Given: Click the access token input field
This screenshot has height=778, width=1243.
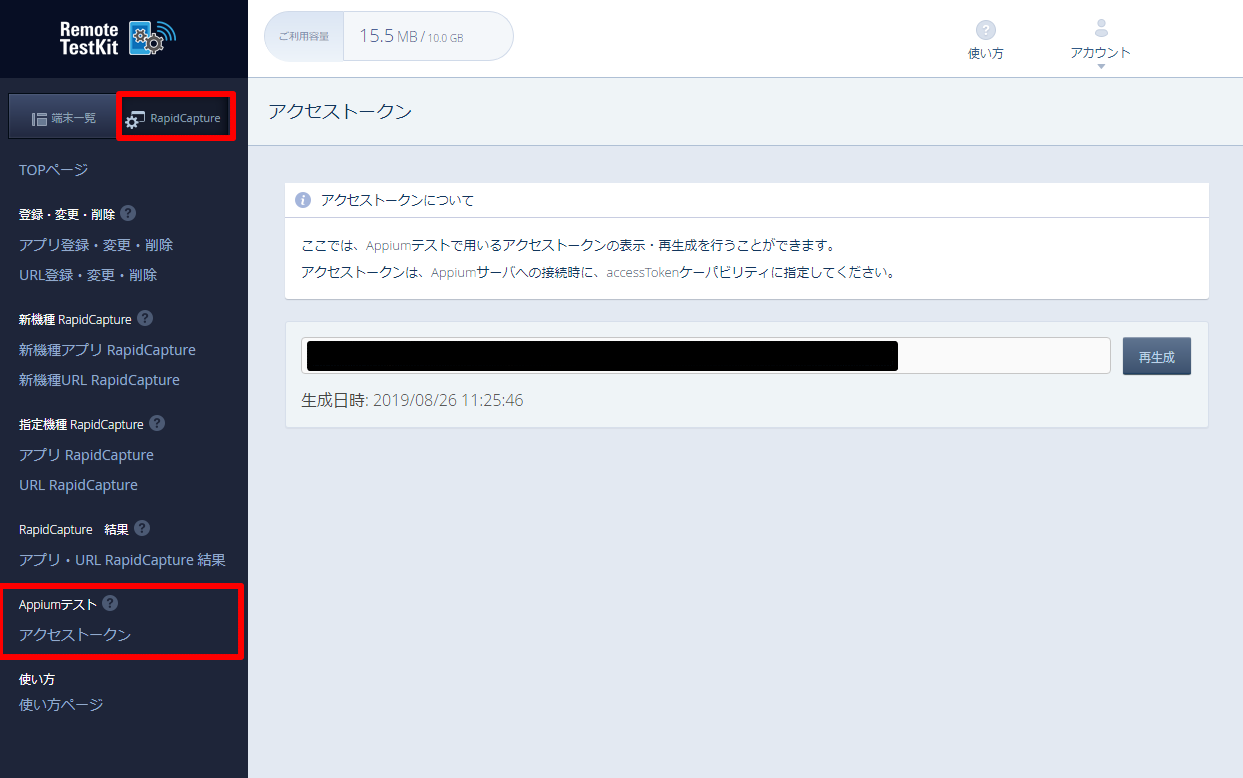Looking at the screenshot, I should 706,356.
